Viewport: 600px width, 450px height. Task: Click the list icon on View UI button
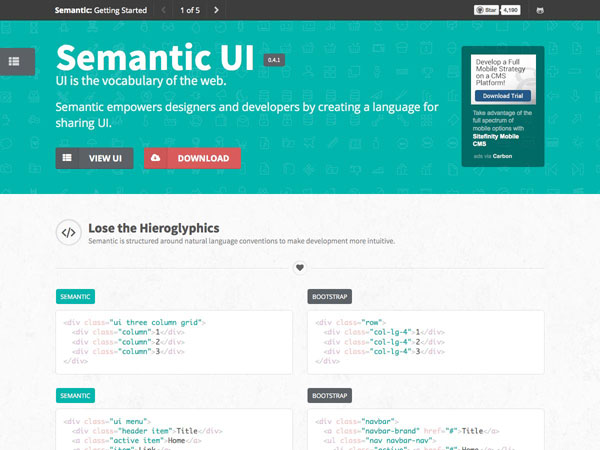68,158
